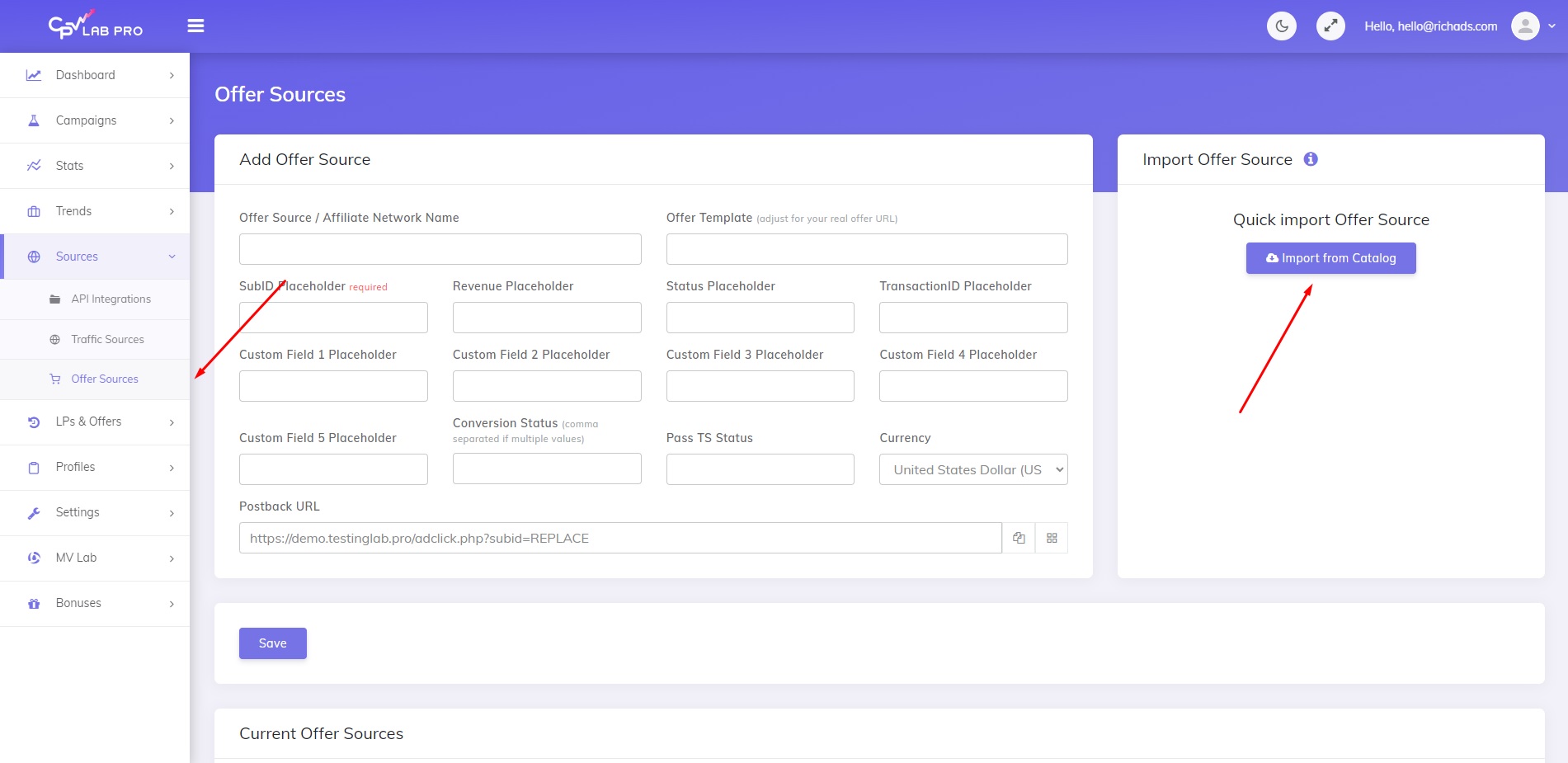Click the Quick import Offer Source text
1568x763 pixels.
pos(1330,219)
